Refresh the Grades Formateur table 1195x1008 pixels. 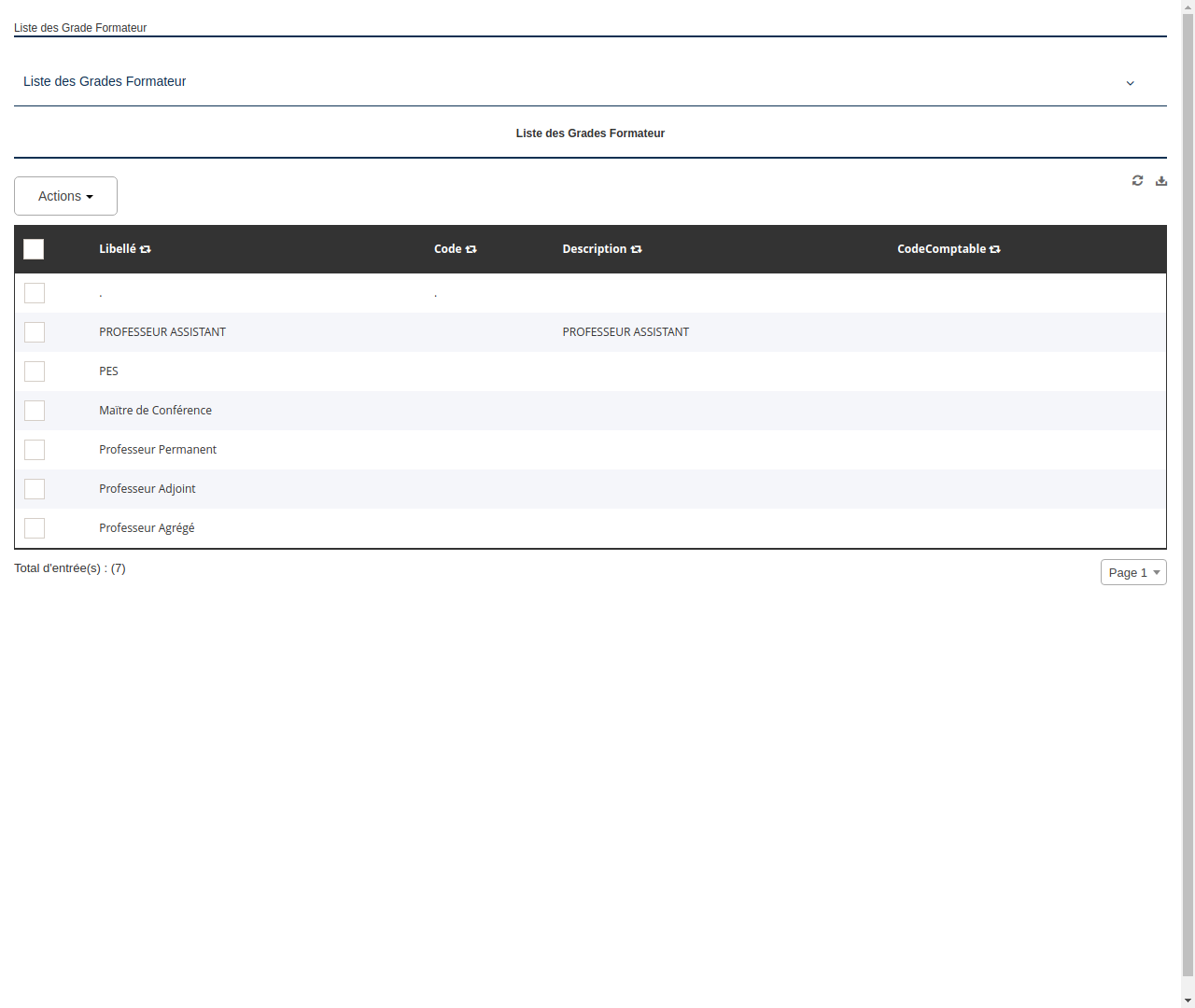[1137, 180]
